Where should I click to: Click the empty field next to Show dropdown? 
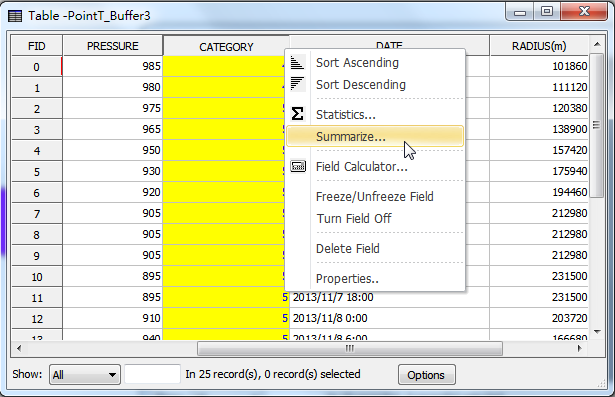(152, 374)
